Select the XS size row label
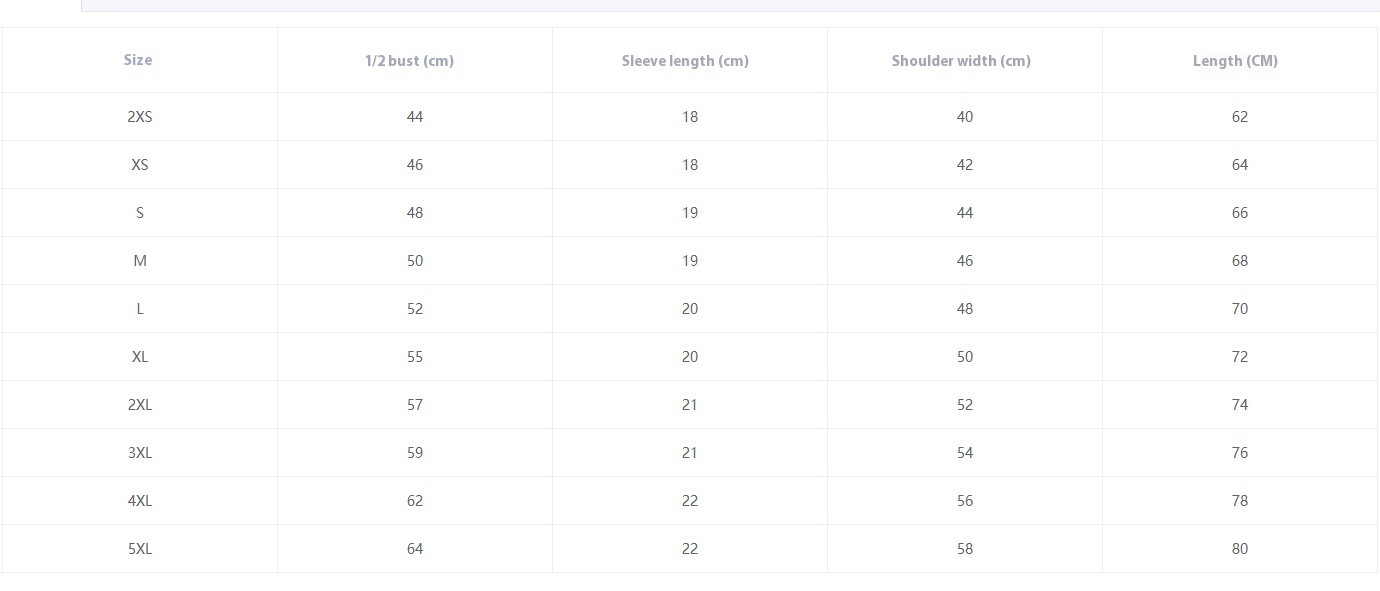This screenshot has height=591, width=1380. click(140, 165)
